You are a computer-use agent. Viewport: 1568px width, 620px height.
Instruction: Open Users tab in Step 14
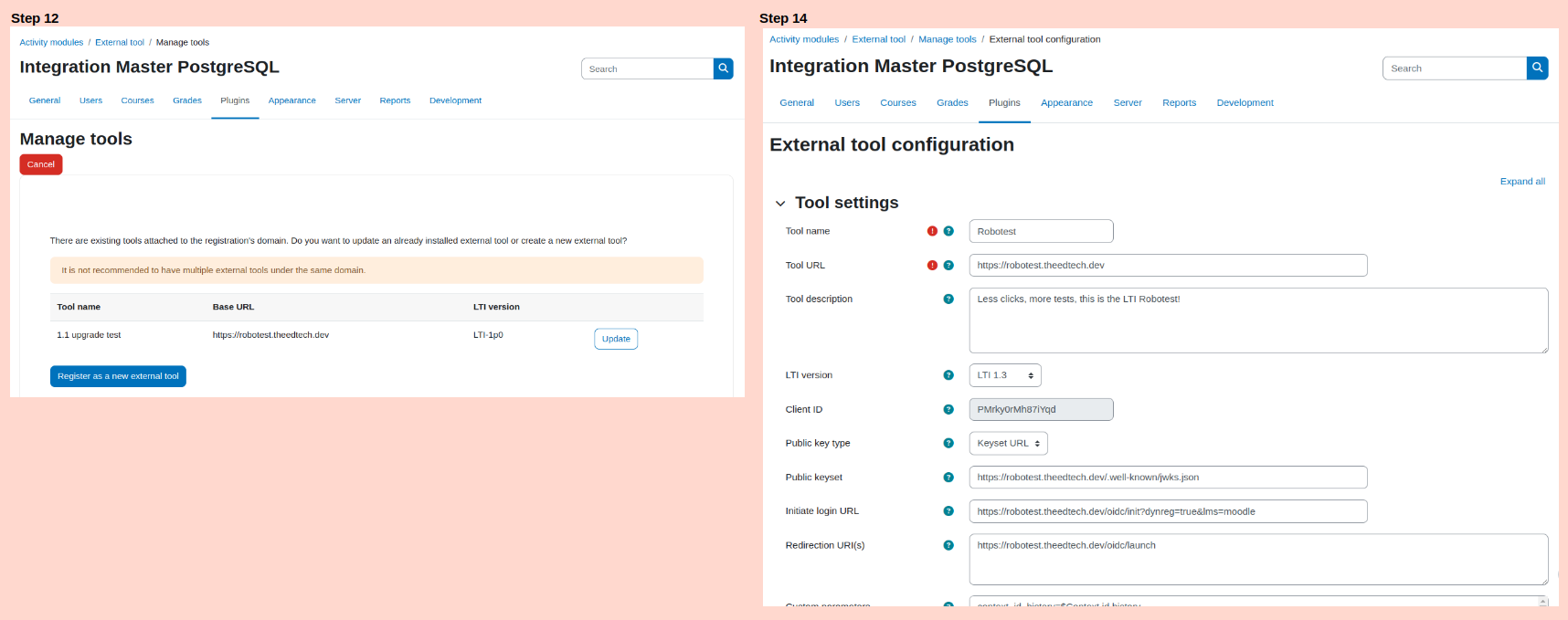point(847,102)
